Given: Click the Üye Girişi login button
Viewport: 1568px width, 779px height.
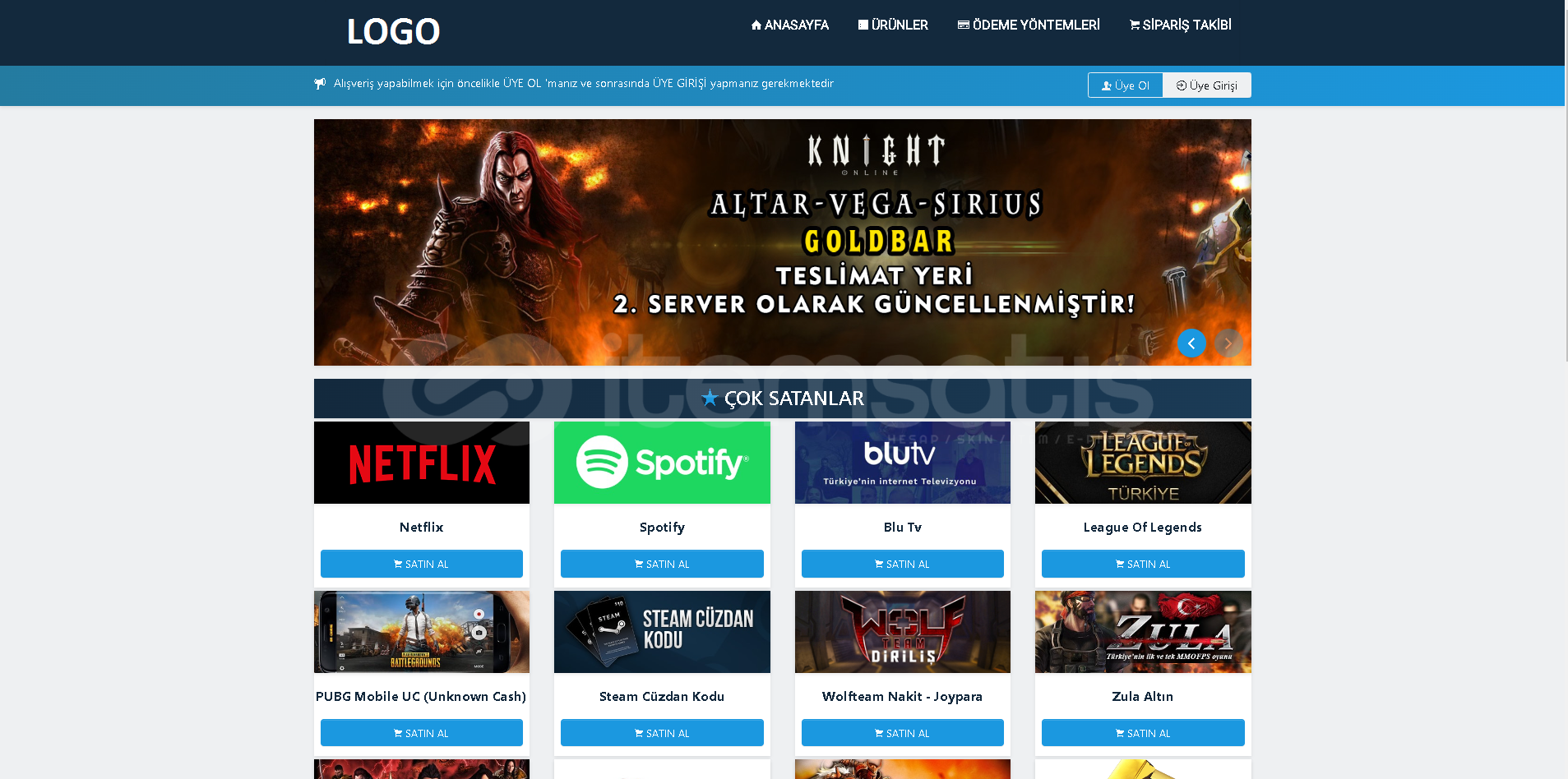Looking at the screenshot, I should (x=1206, y=85).
